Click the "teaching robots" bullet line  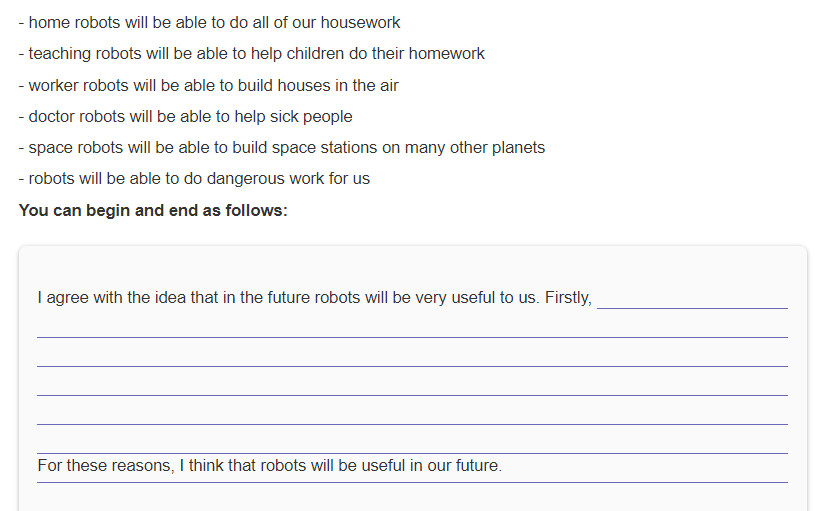click(x=252, y=54)
